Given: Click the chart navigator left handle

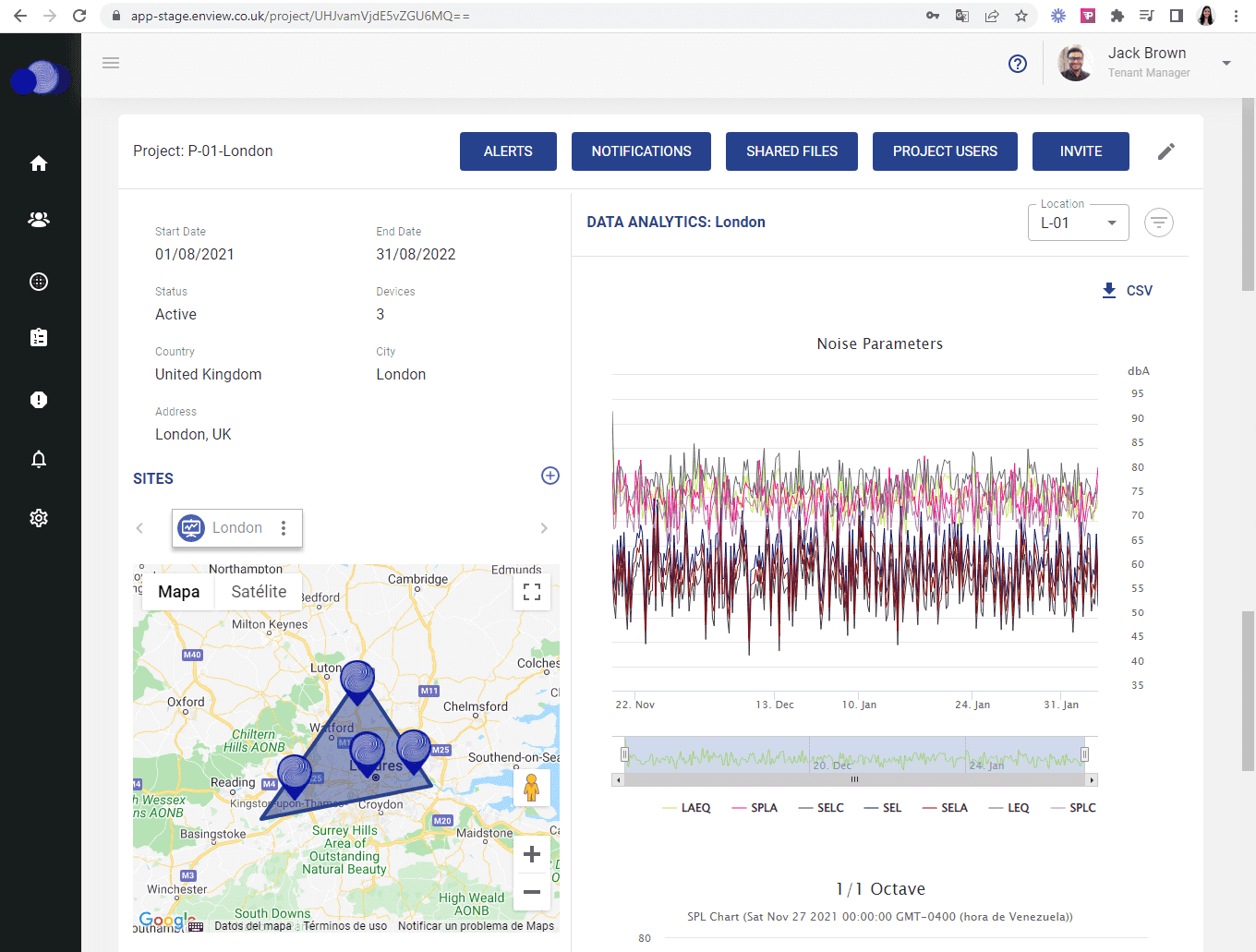Looking at the screenshot, I should coord(624,754).
